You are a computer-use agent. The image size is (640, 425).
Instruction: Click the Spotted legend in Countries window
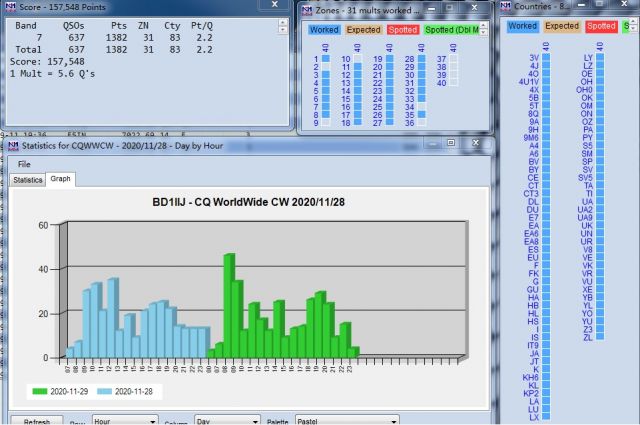[x=601, y=26]
